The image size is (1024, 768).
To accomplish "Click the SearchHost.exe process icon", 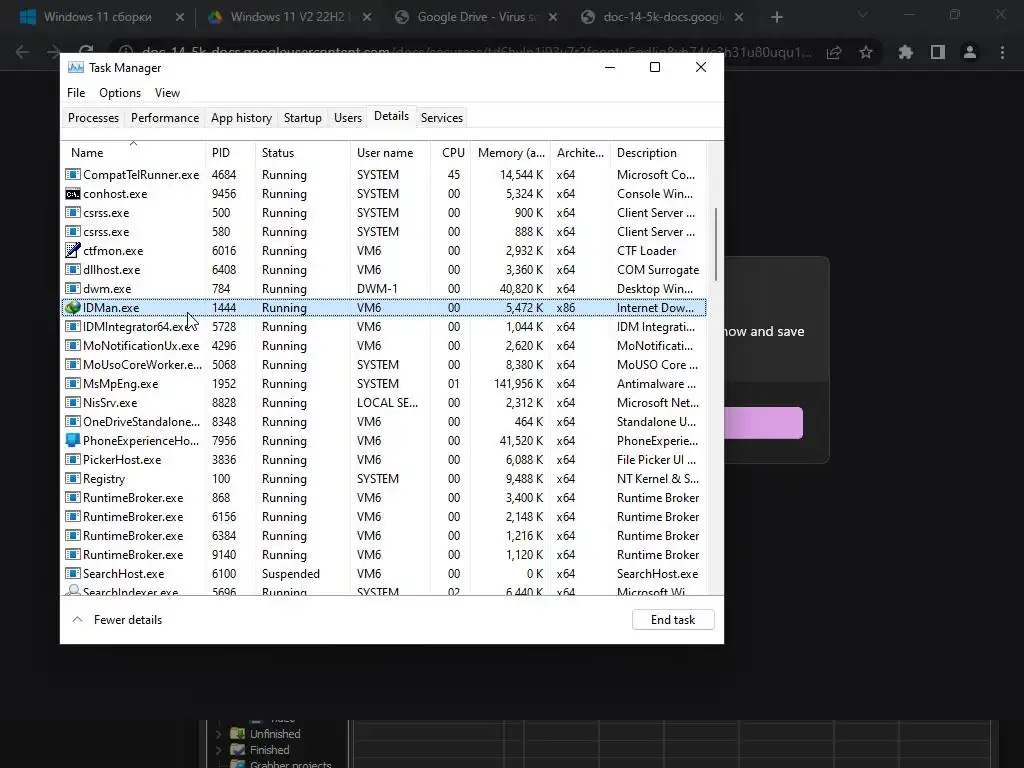I will coord(72,574).
